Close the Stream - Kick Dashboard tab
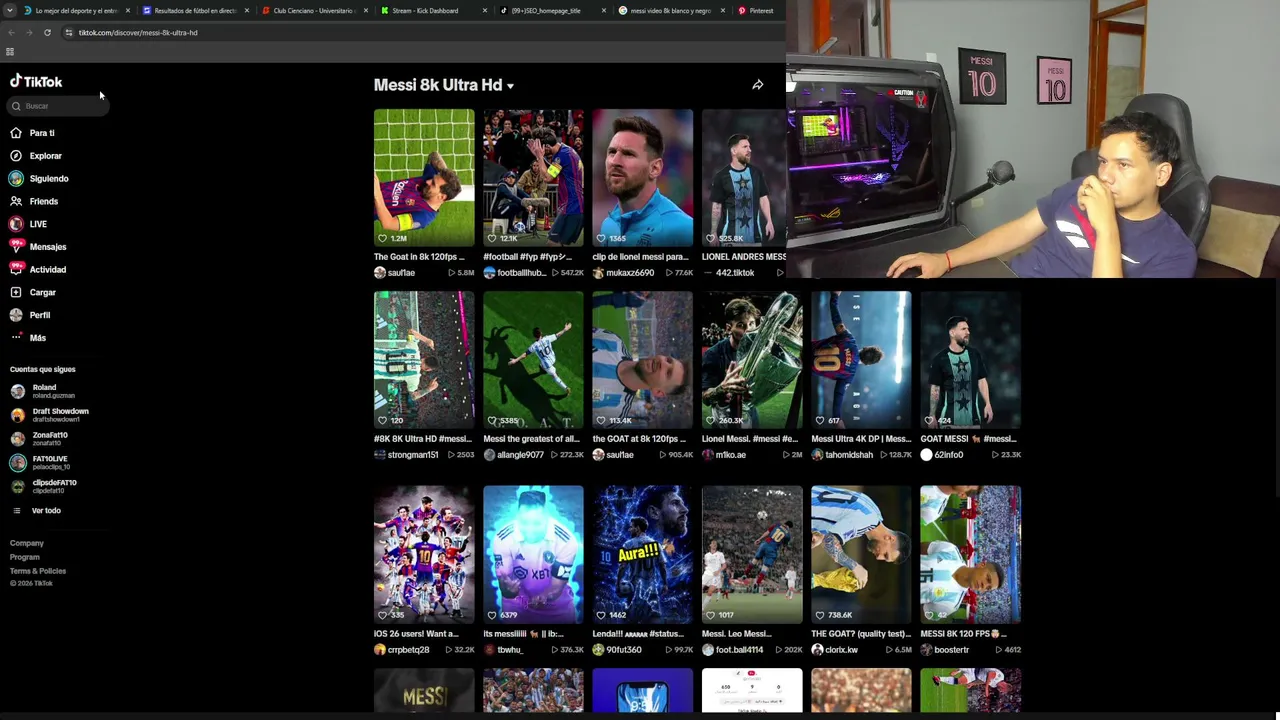The height and width of the screenshot is (720, 1280). 485,11
